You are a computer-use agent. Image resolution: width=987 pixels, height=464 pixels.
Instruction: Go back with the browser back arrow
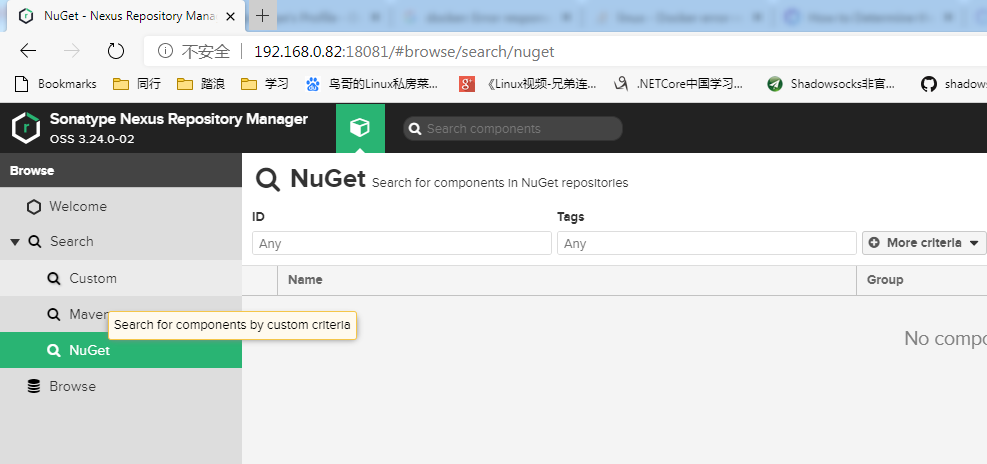coord(28,51)
